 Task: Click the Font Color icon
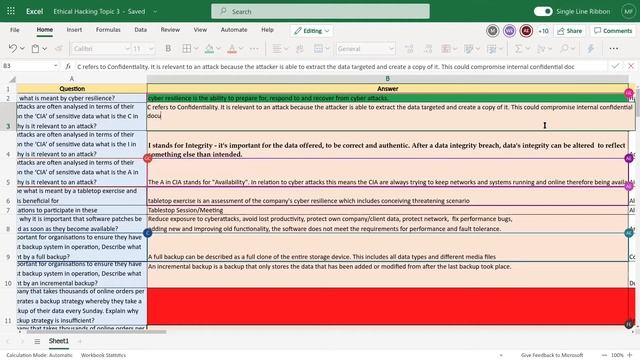[x=232, y=49]
